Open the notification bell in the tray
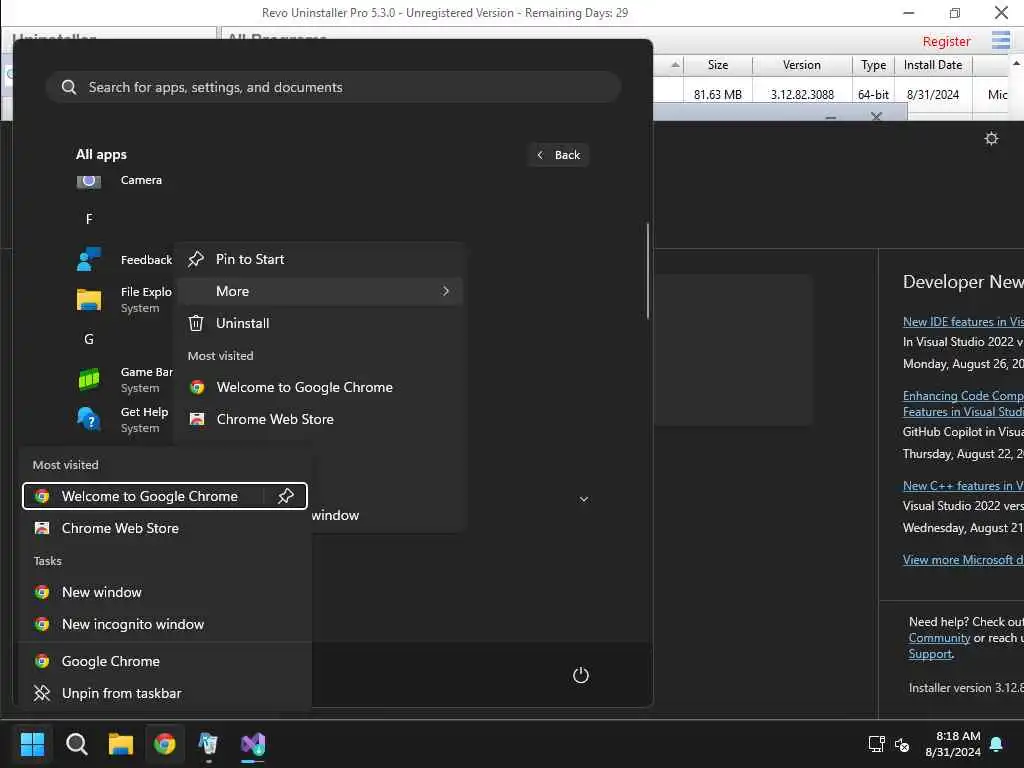This screenshot has height=768, width=1024. 996,744
